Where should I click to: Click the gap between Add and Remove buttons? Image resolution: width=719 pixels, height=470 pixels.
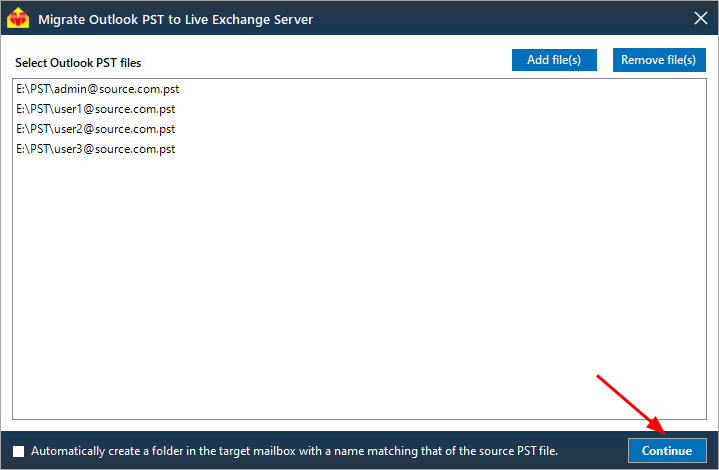[605, 60]
